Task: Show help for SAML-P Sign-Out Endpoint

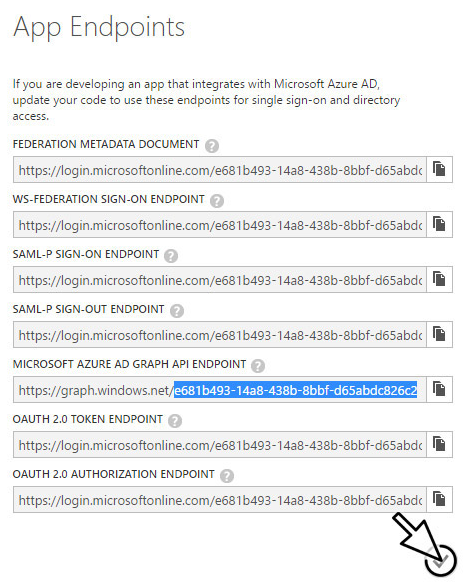Action: [177, 310]
